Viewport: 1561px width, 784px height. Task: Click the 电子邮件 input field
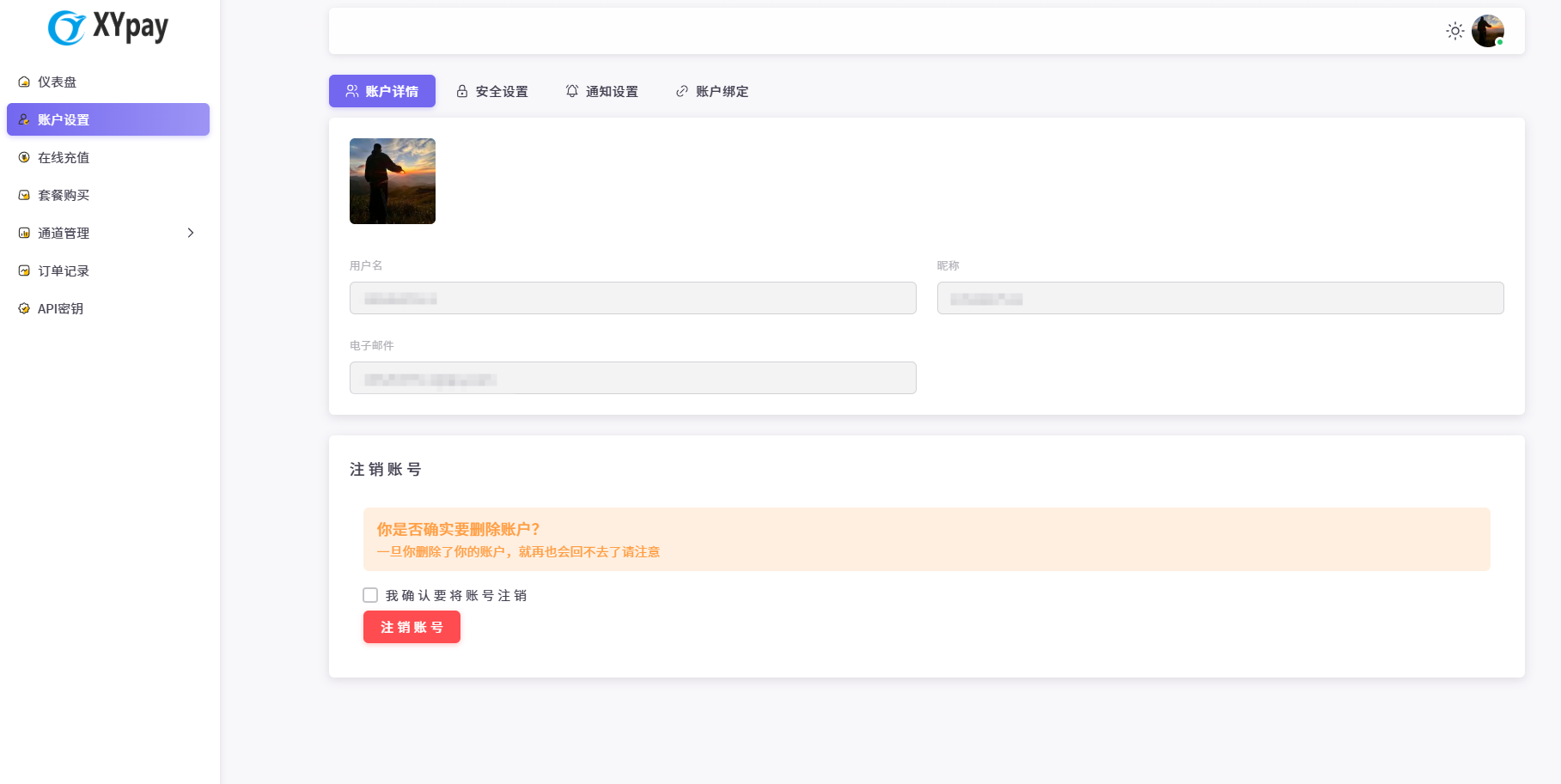(632, 378)
